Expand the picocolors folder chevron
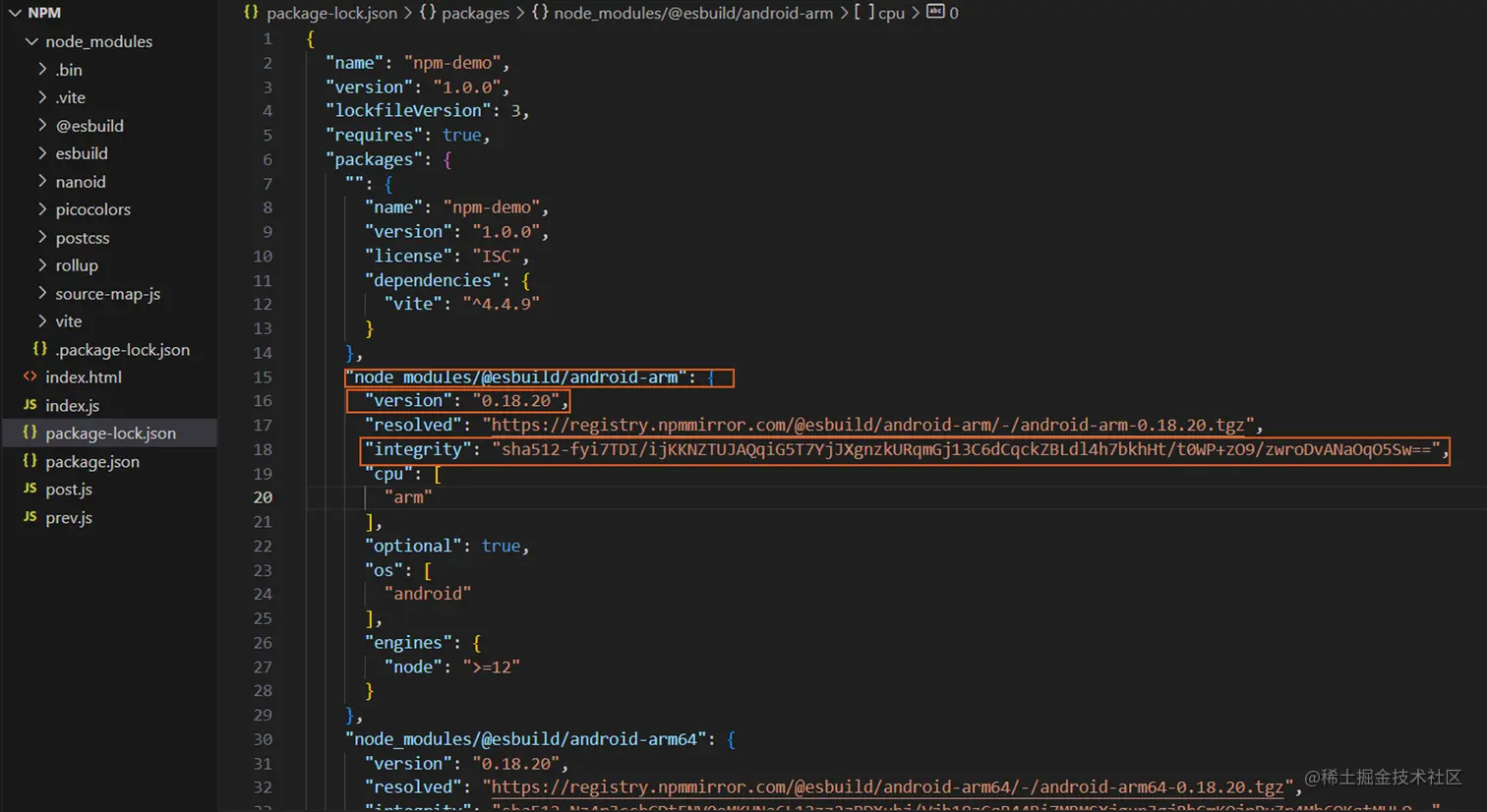 click(42, 209)
